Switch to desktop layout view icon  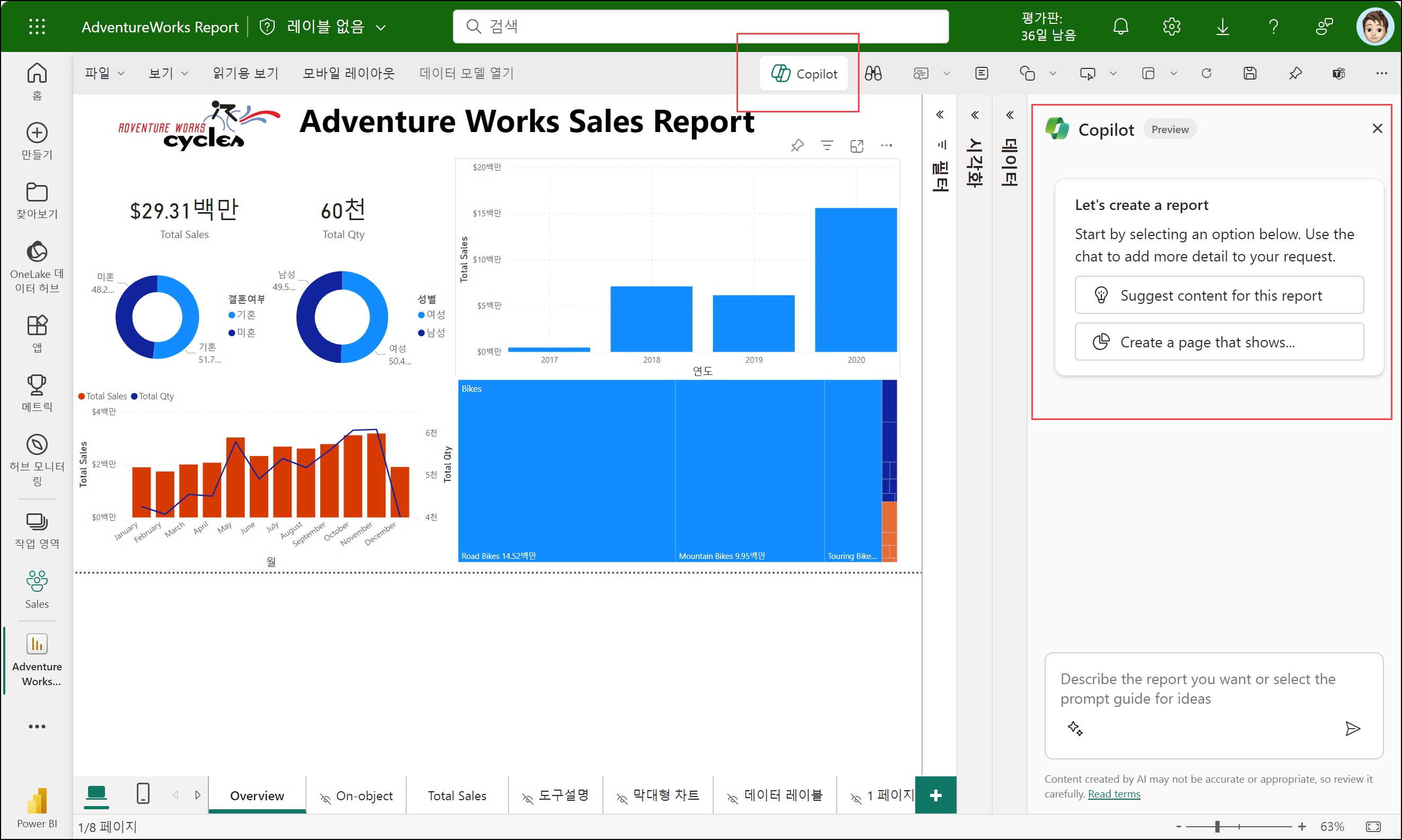coord(96,793)
